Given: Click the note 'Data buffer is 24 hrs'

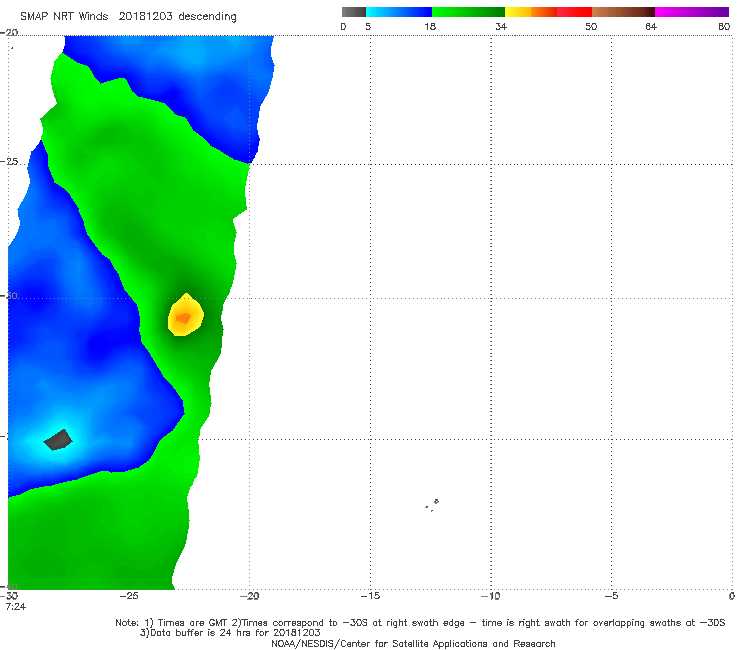Looking at the screenshot, I should coord(202,633).
